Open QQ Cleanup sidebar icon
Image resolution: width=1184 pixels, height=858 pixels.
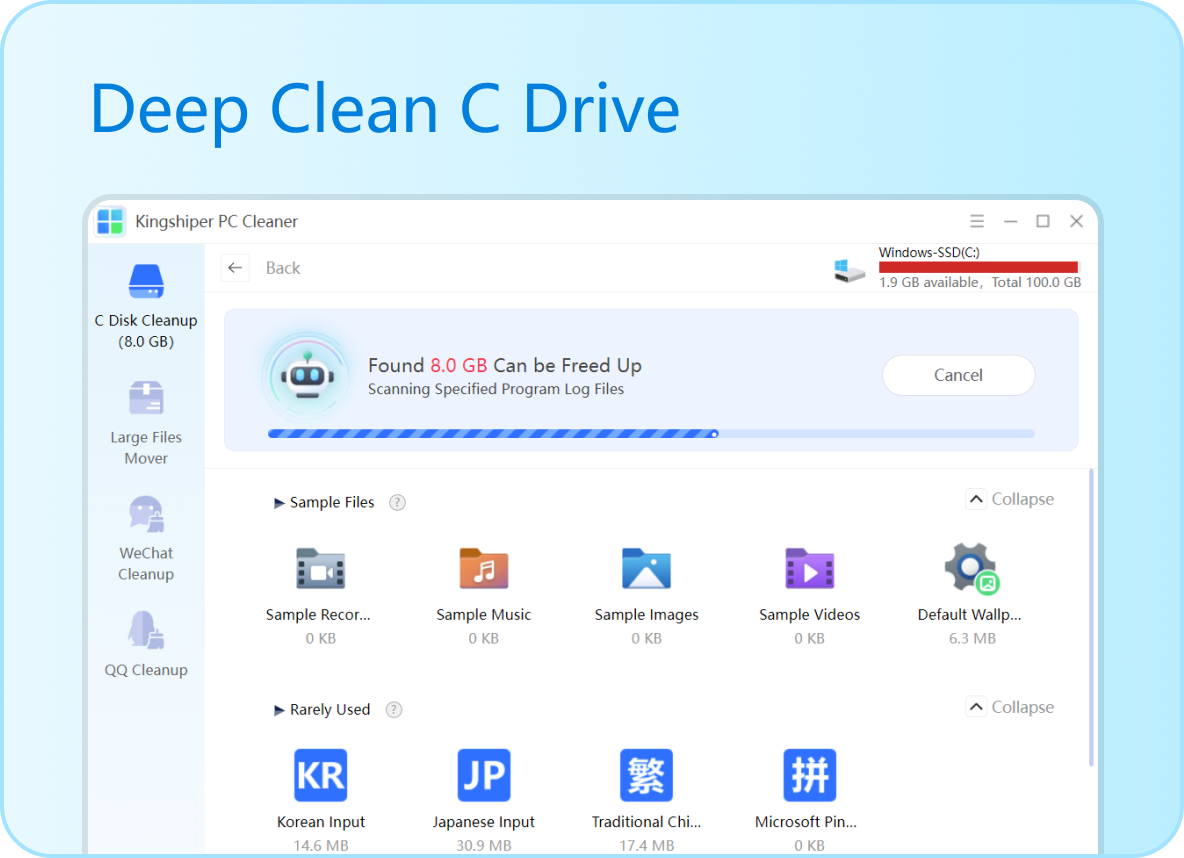[146, 631]
